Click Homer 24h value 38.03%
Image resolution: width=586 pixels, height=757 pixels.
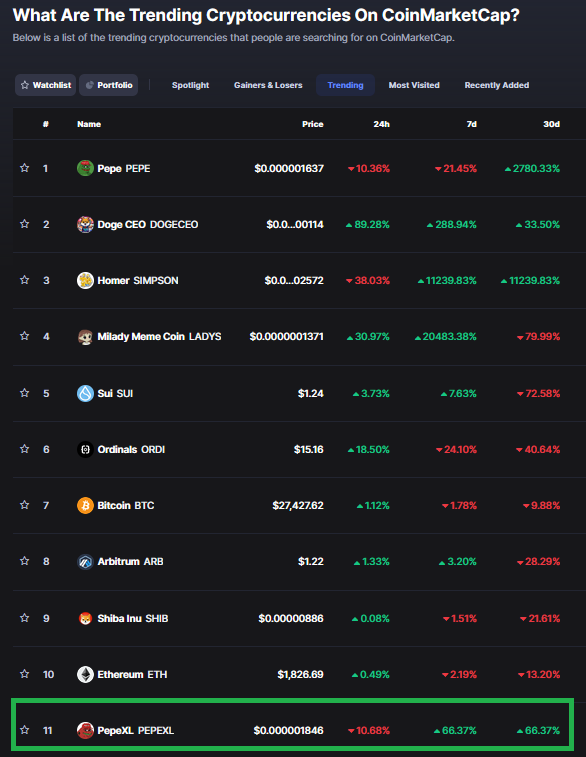point(368,280)
